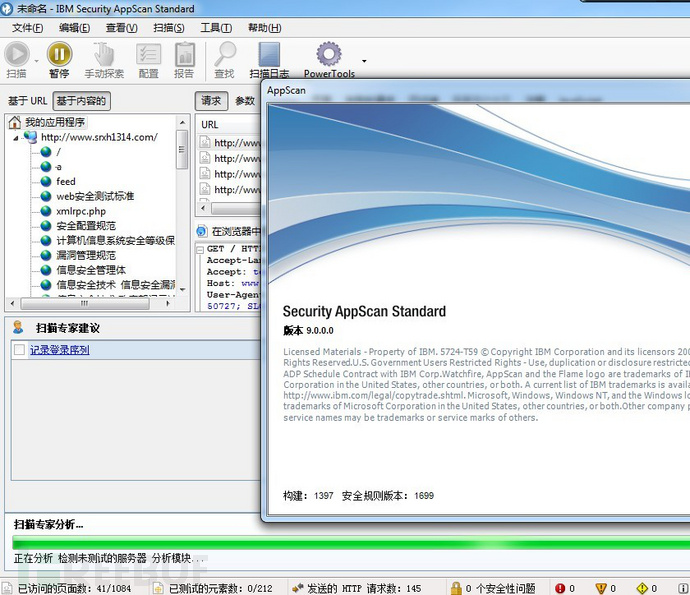Click the high severity red icon
The width and height of the screenshot is (690, 595).
tap(560, 588)
